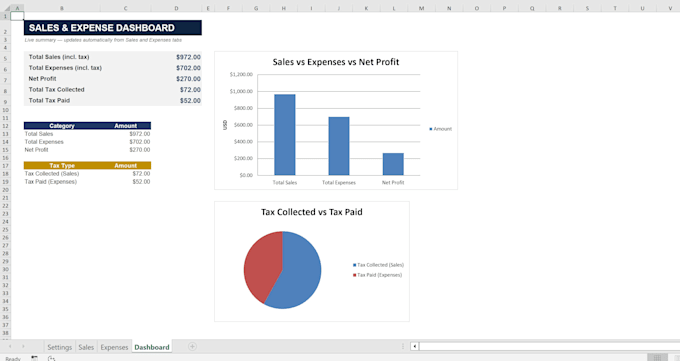Open the Sales sheet tab

point(86,347)
